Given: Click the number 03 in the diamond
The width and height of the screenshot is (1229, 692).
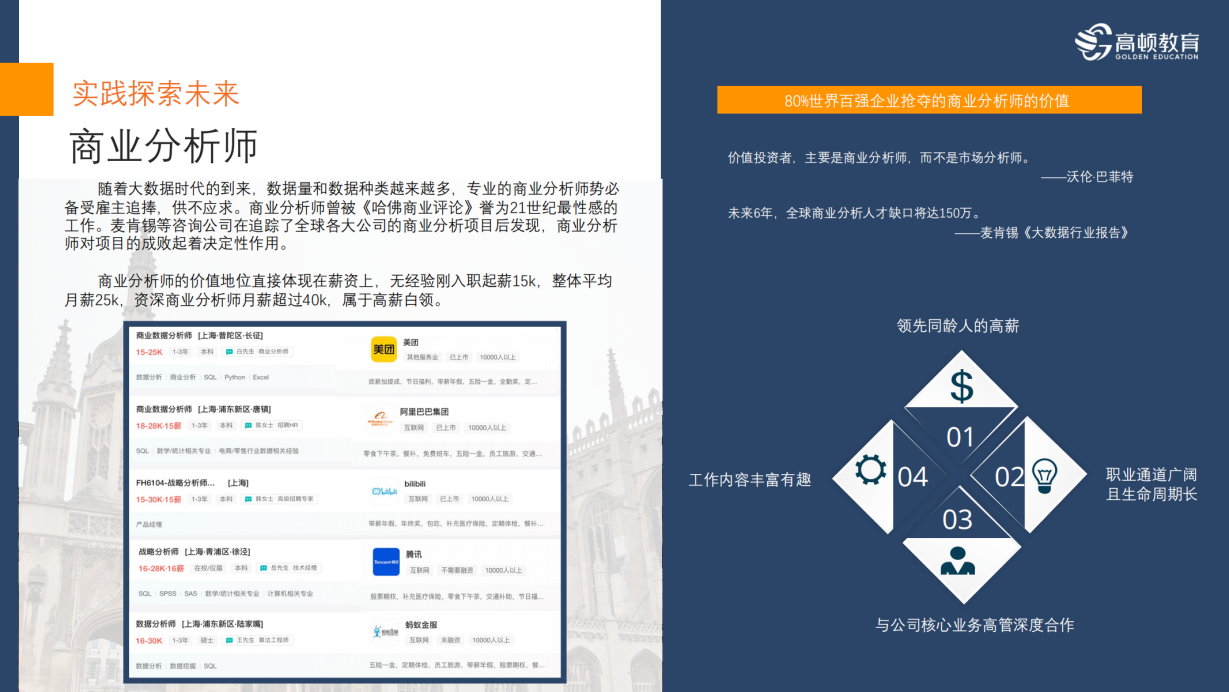Looking at the screenshot, I should click(957, 520).
